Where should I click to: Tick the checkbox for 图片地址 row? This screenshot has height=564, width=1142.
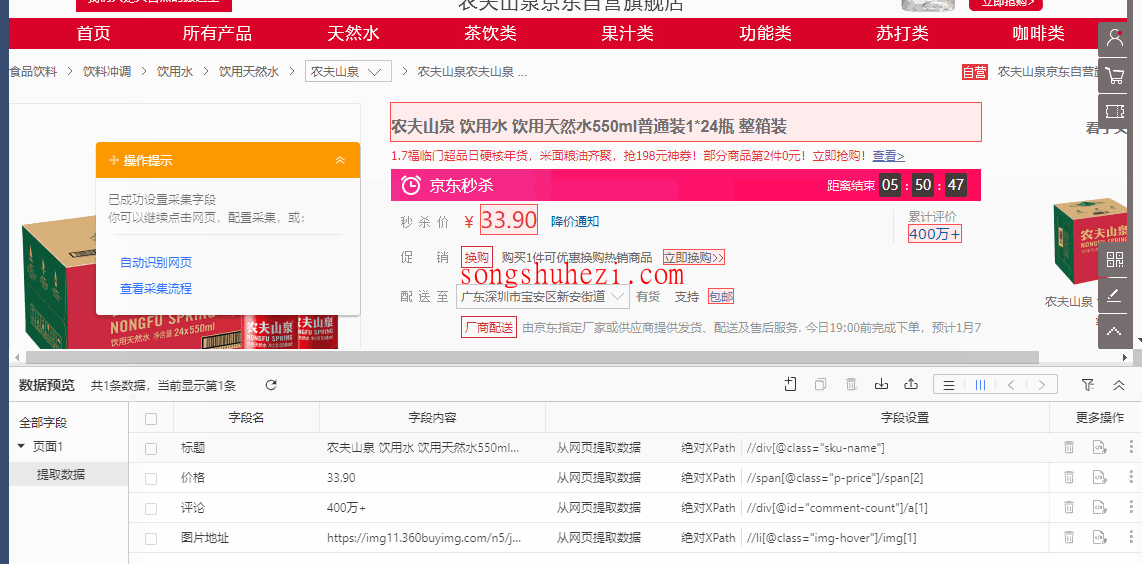[151, 538]
